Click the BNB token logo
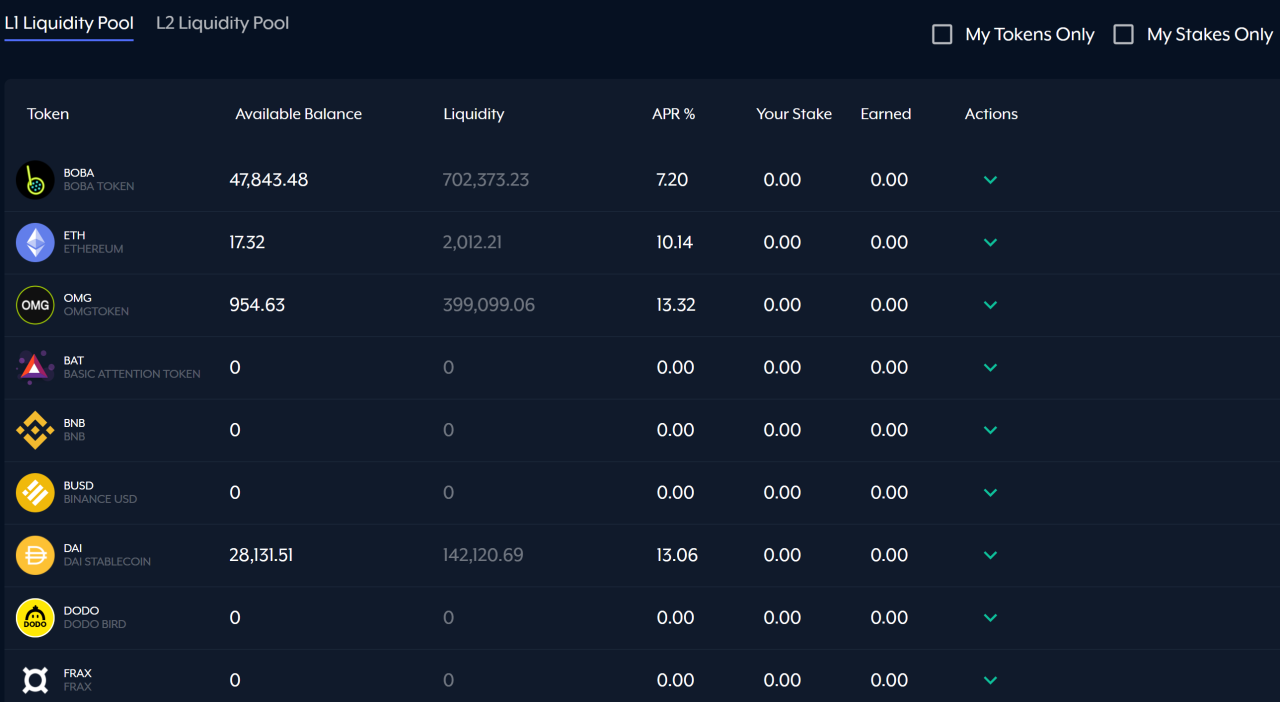Image resolution: width=1280 pixels, height=702 pixels. 35,430
